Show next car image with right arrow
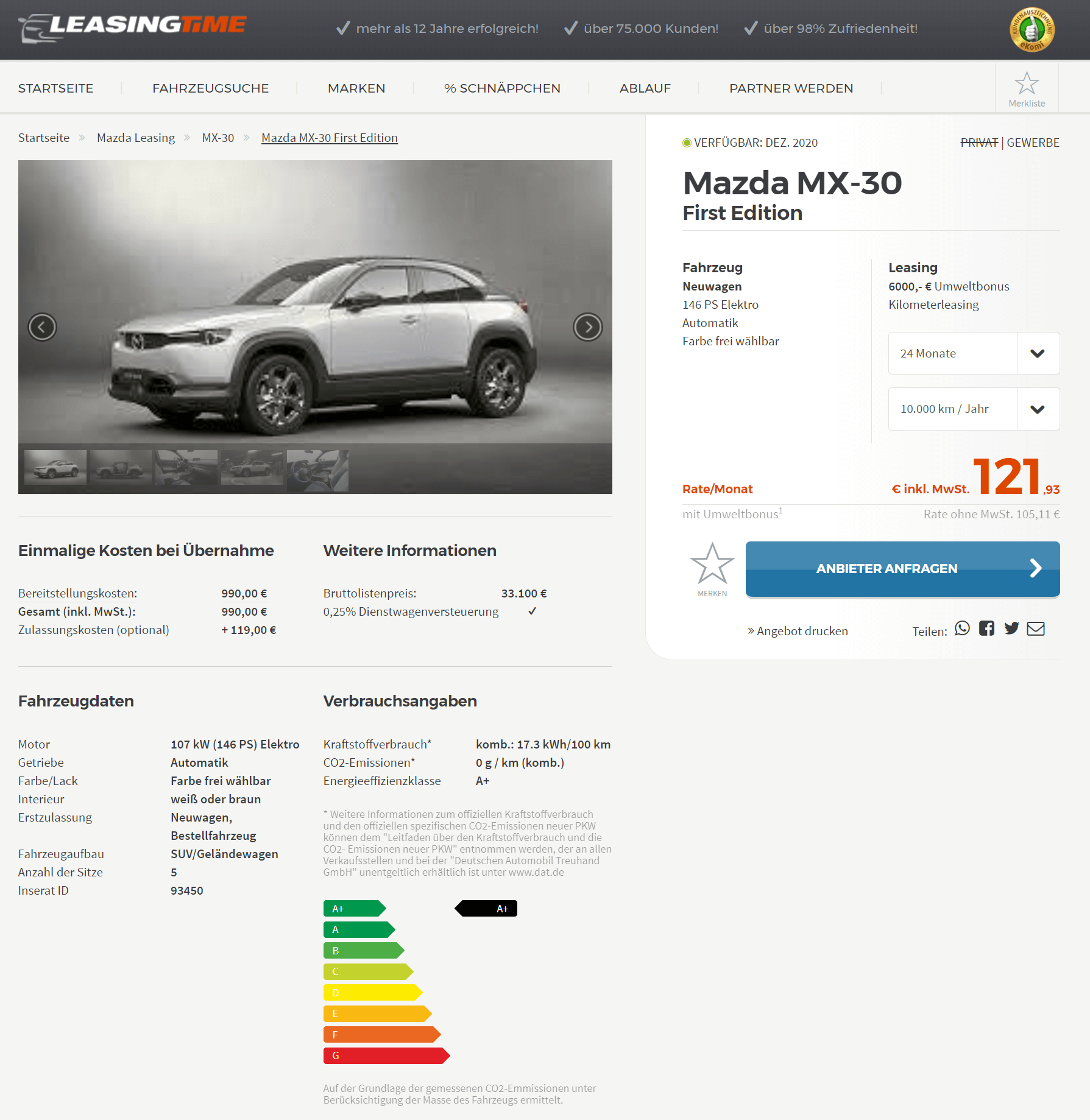Screen dimensions: 1090x1120 click(588, 327)
